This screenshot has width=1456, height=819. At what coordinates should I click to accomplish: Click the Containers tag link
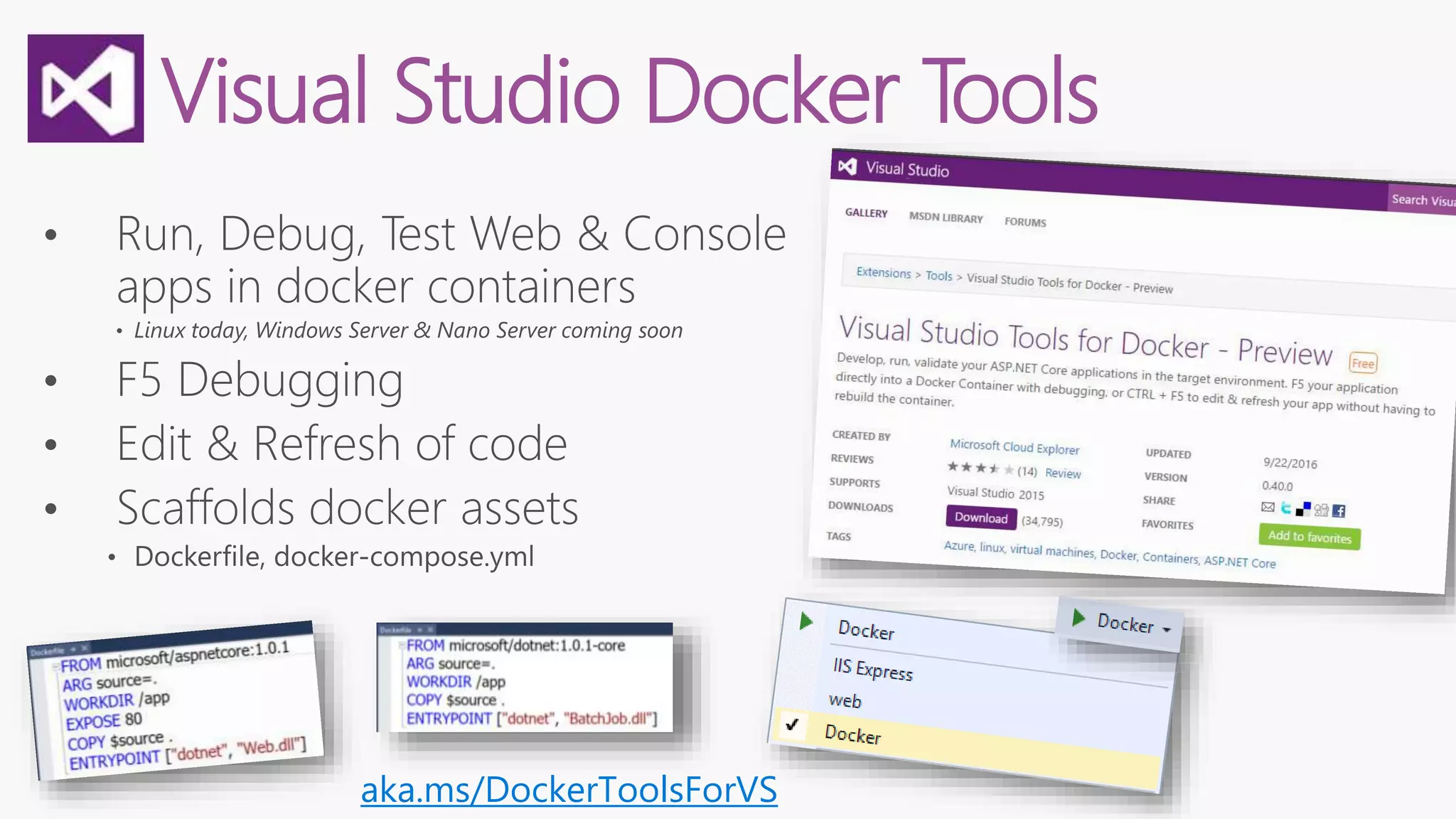(1170, 558)
